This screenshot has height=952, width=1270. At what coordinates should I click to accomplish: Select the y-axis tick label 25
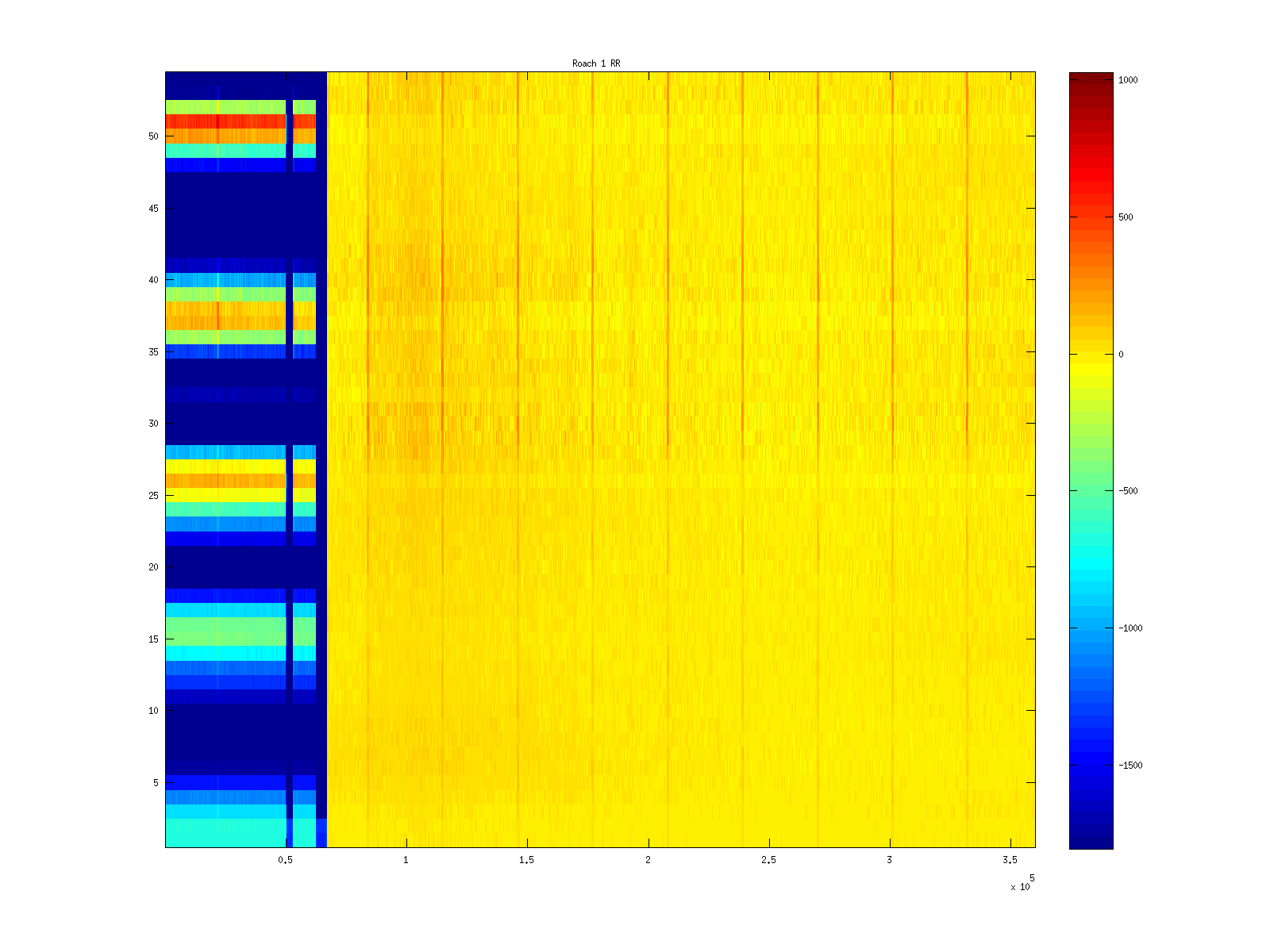coord(153,496)
